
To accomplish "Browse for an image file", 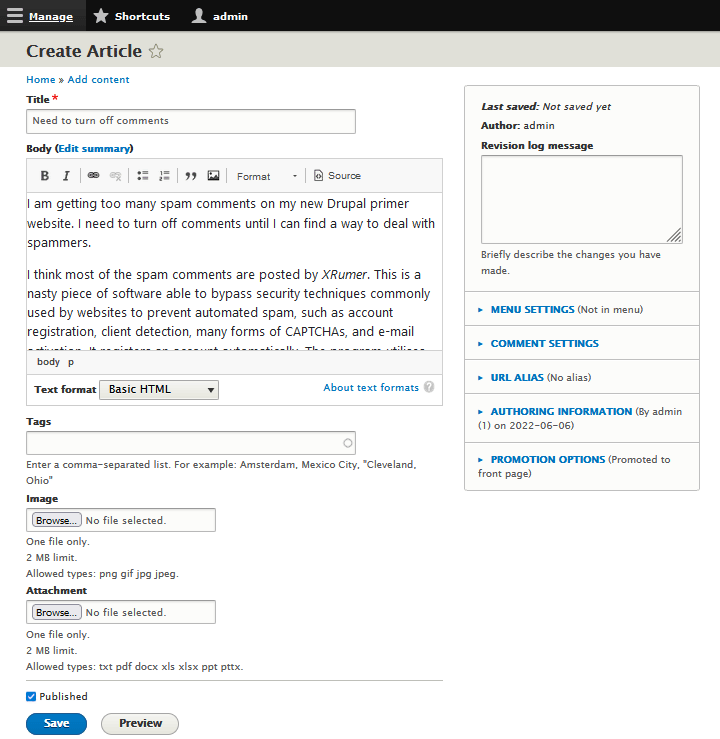I will click(56, 520).
